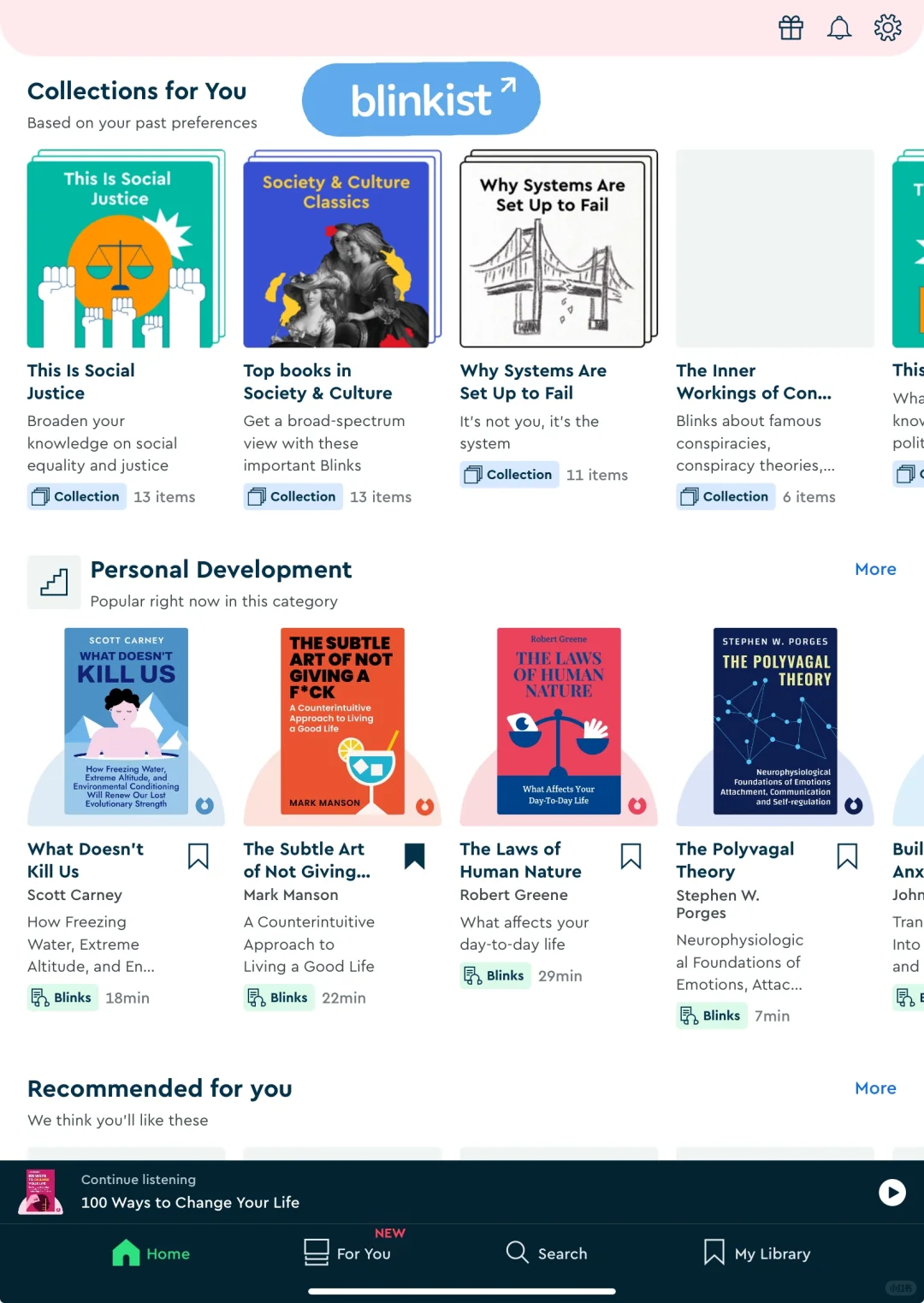
Task: Bookmark The Laws of Human Nature
Action: [x=631, y=856]
